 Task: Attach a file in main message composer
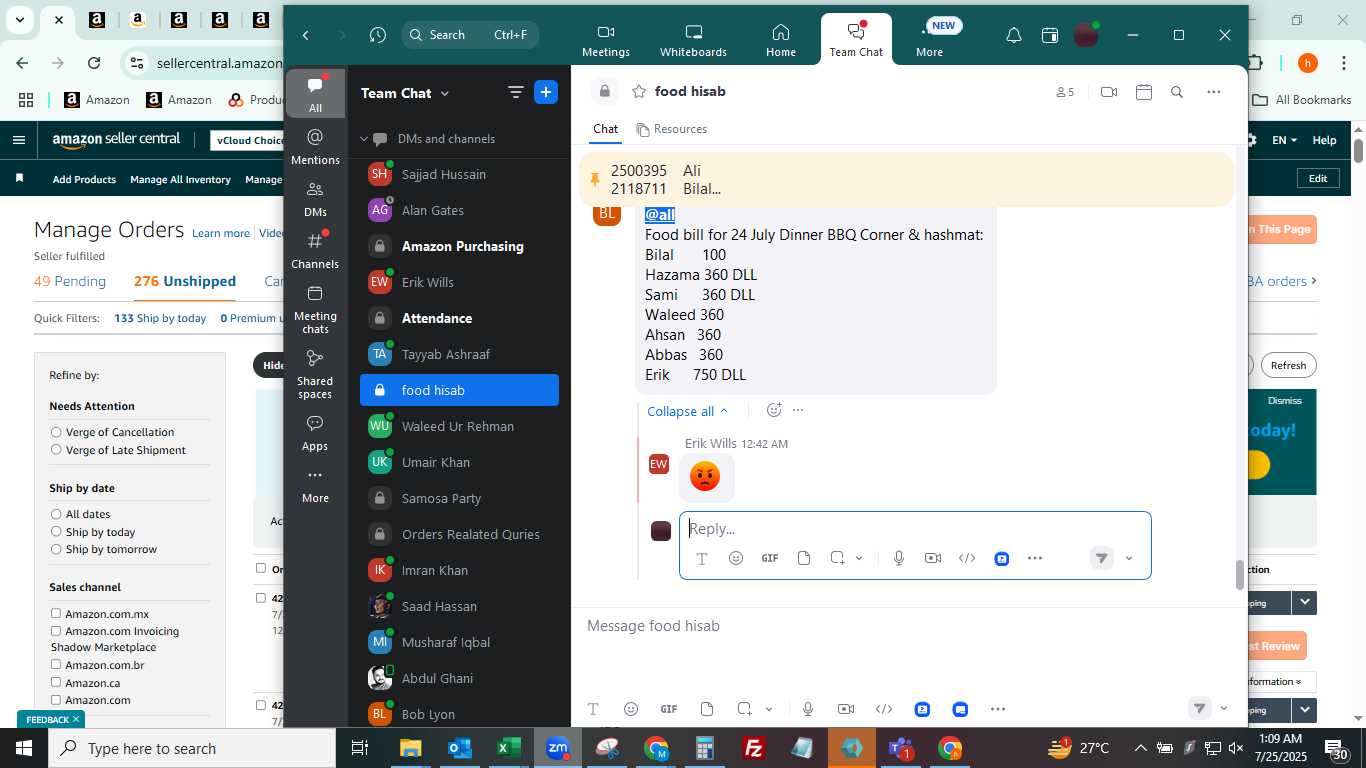707,709
